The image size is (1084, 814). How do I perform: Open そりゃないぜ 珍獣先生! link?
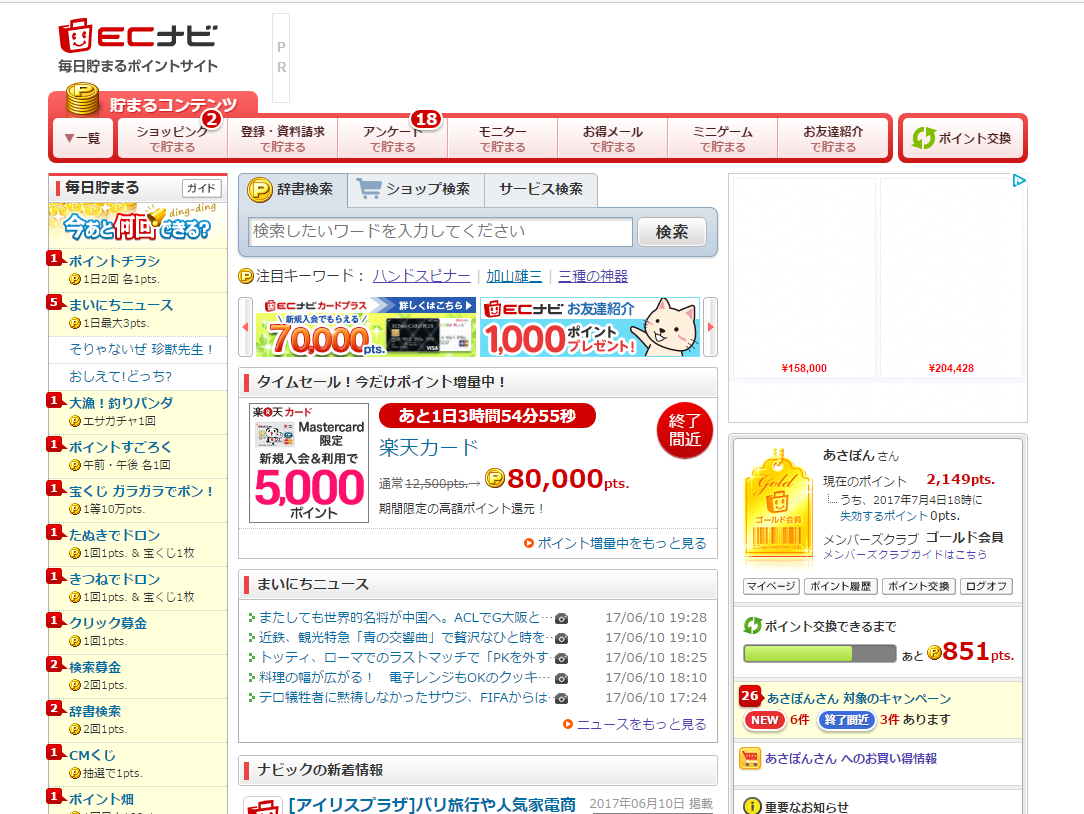coord(141,349)
